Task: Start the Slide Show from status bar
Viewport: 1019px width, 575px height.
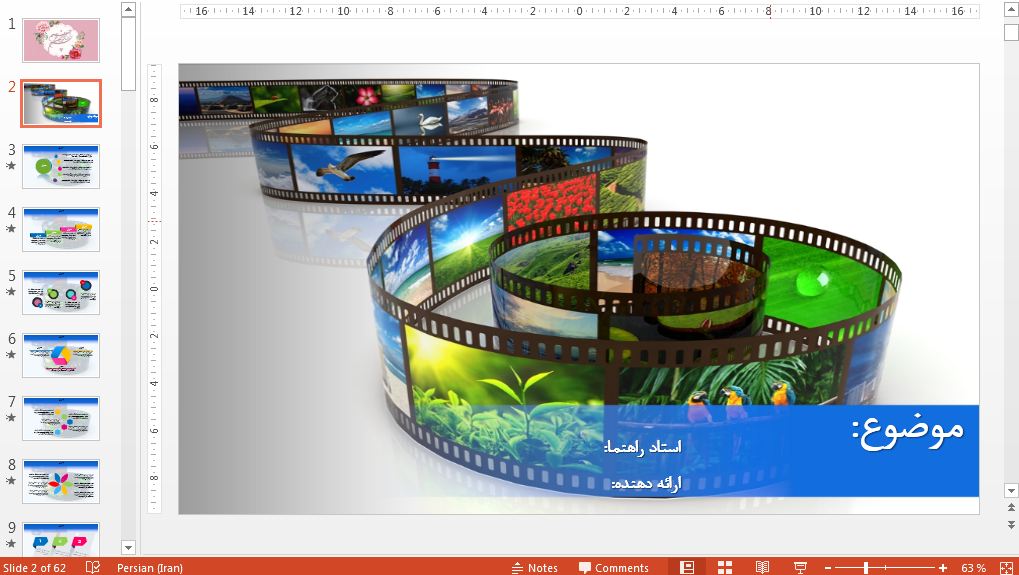Action: click(800, 567)
